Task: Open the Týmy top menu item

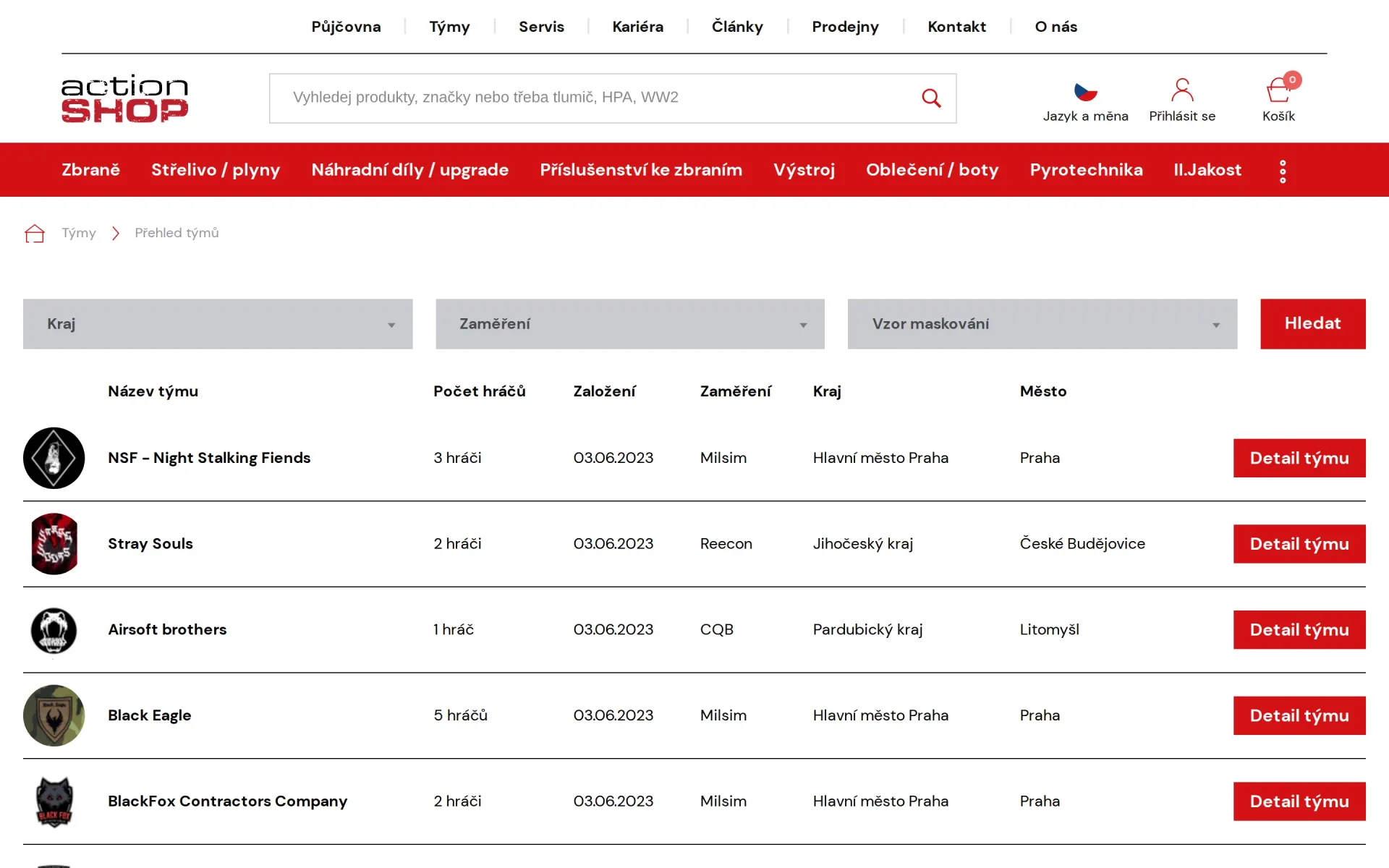Action: tap(449, 27)
